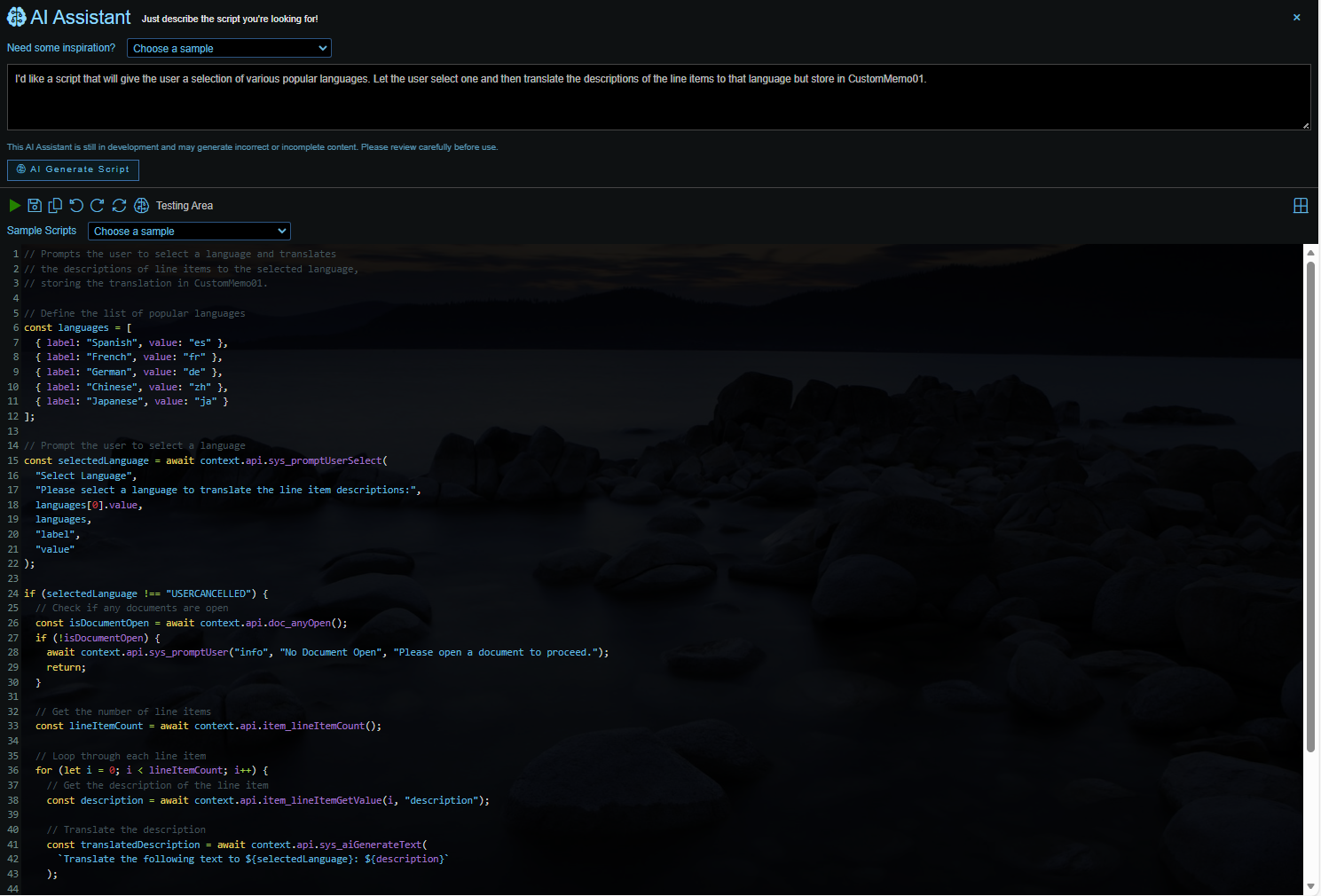
Task: Click the scrollbar down arrow of the code editor
Action: pos(1310,886)
